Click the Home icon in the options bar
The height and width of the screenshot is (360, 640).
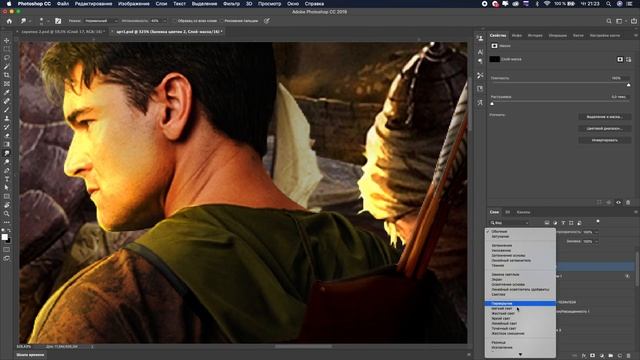tap(9, 21)
